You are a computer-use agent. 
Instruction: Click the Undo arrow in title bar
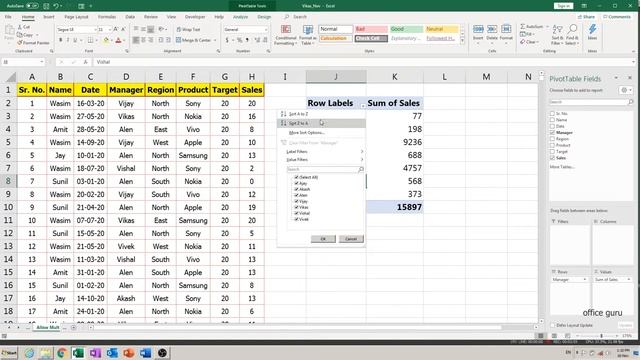pos(56,6)
